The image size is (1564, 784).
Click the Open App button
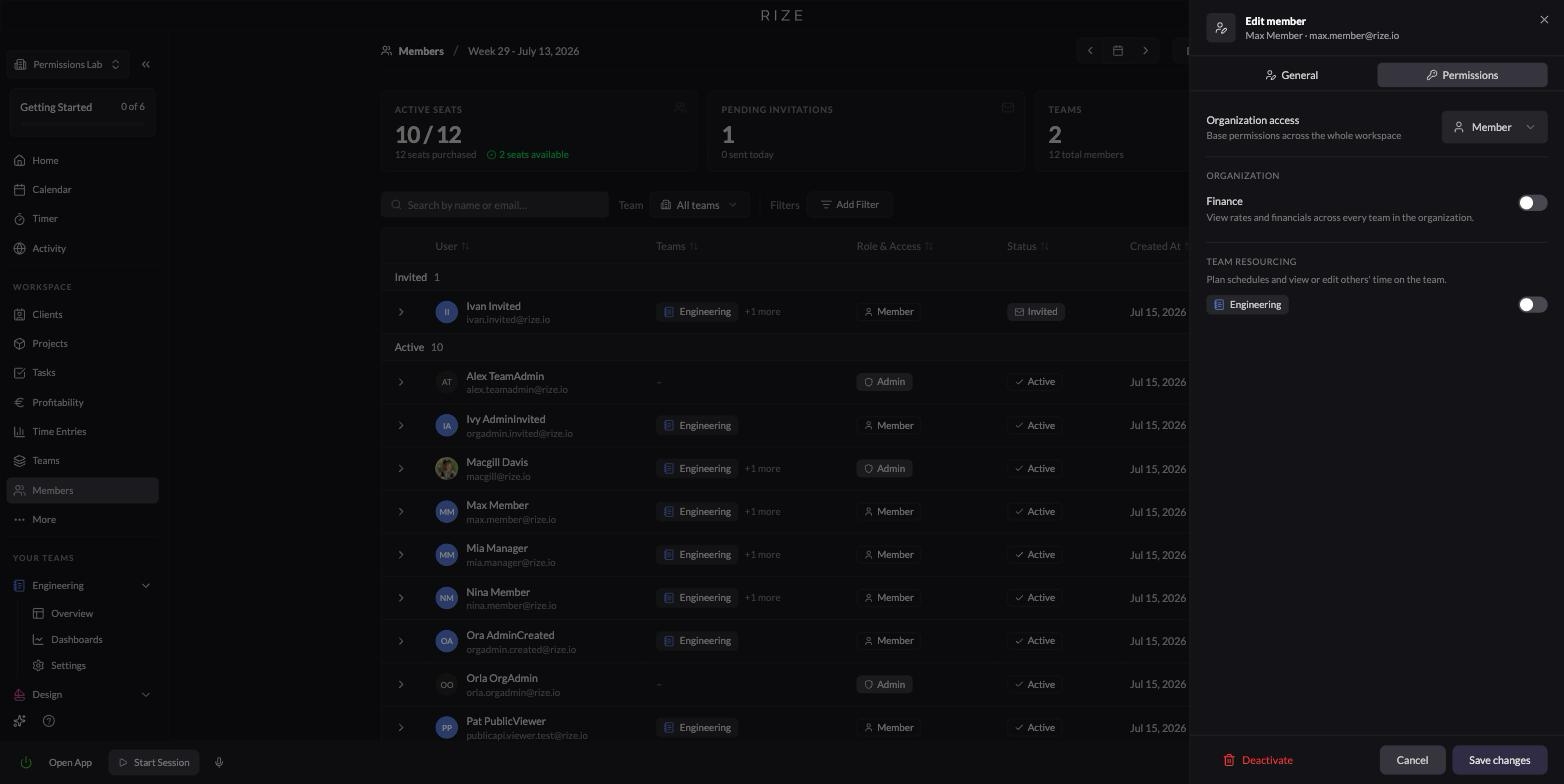[x=70, y=762]
